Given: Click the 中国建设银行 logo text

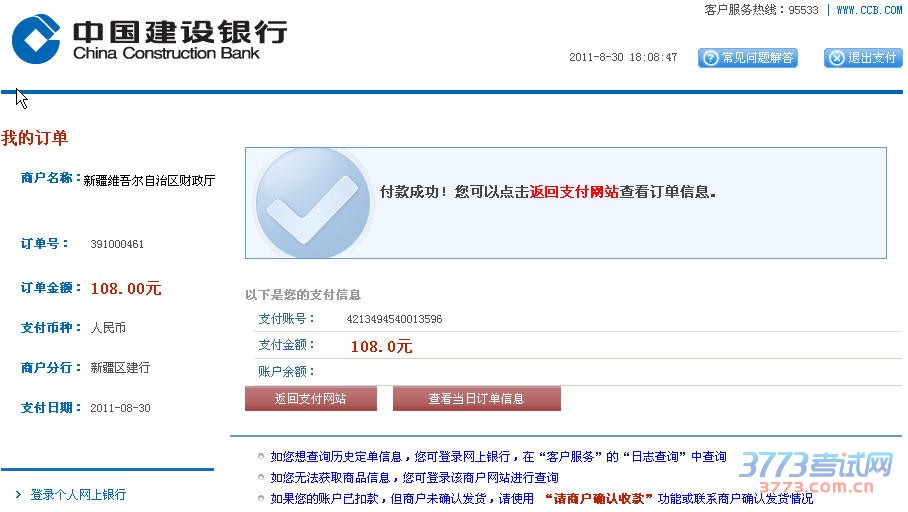Looking at the screenshot, I should tap(179, 31).
